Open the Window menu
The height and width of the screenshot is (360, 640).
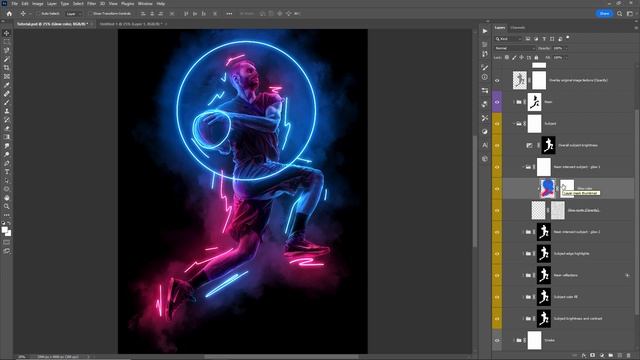click(145, 4)
